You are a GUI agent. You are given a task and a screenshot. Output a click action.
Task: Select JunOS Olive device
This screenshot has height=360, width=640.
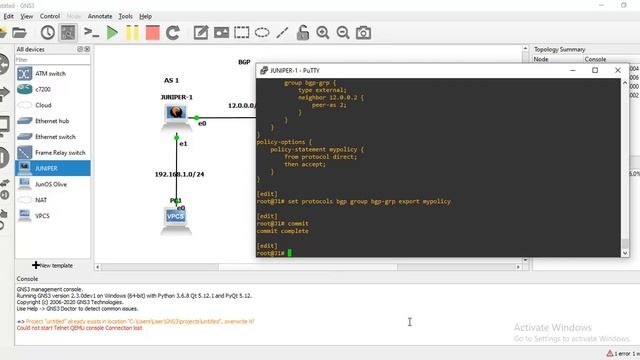(53, 184)
